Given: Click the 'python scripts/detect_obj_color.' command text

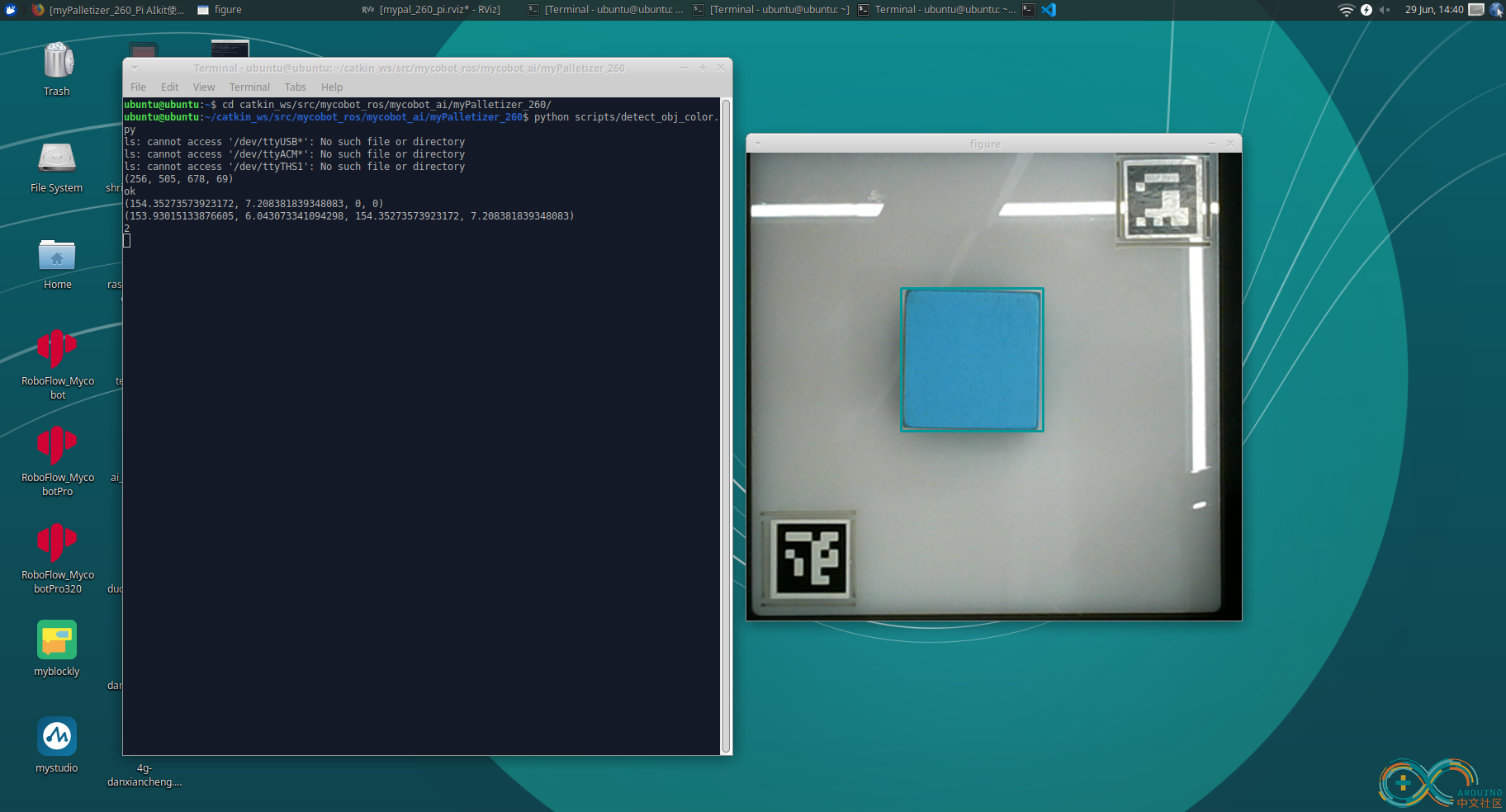Looking at the screenshot, I should [x=626, y=117].
